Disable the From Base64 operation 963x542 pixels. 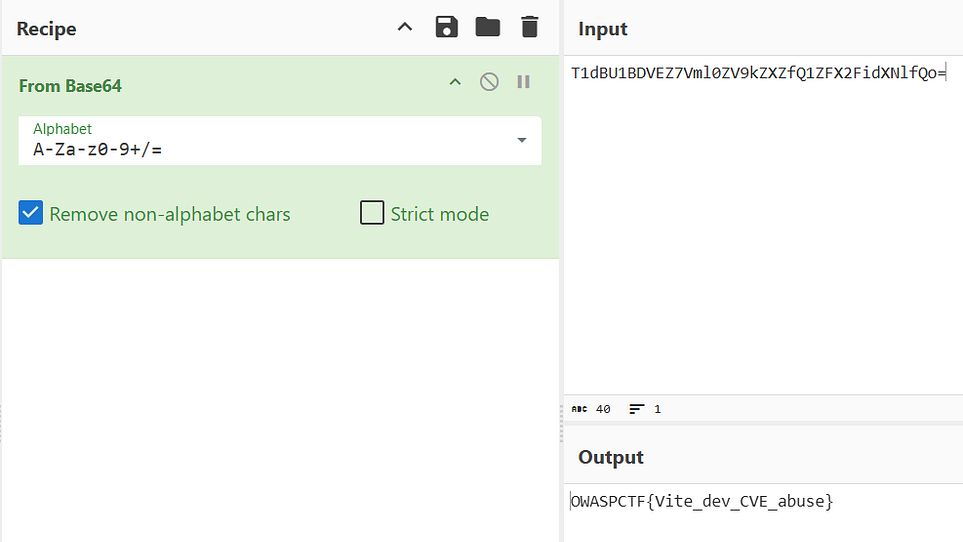point(489,82)
